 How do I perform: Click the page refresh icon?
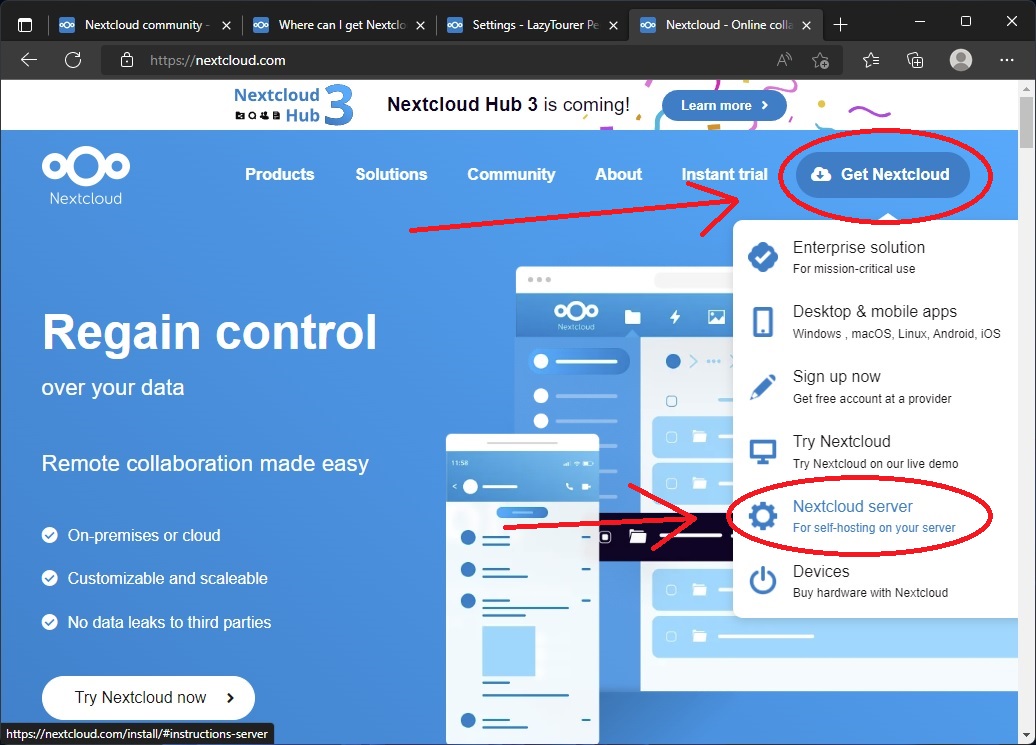[x=73, y=60]
